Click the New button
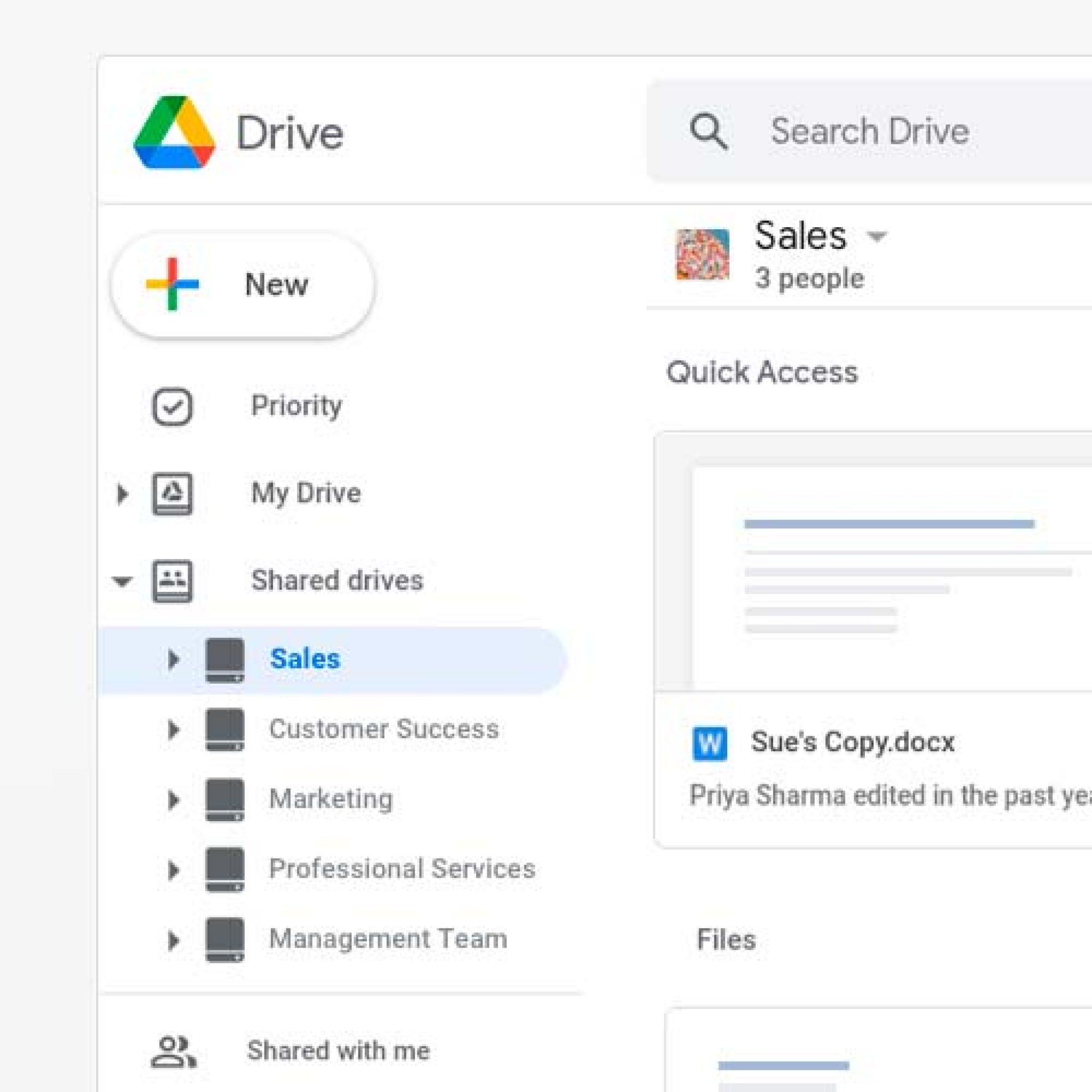1092x1092 pixels. 243,284
